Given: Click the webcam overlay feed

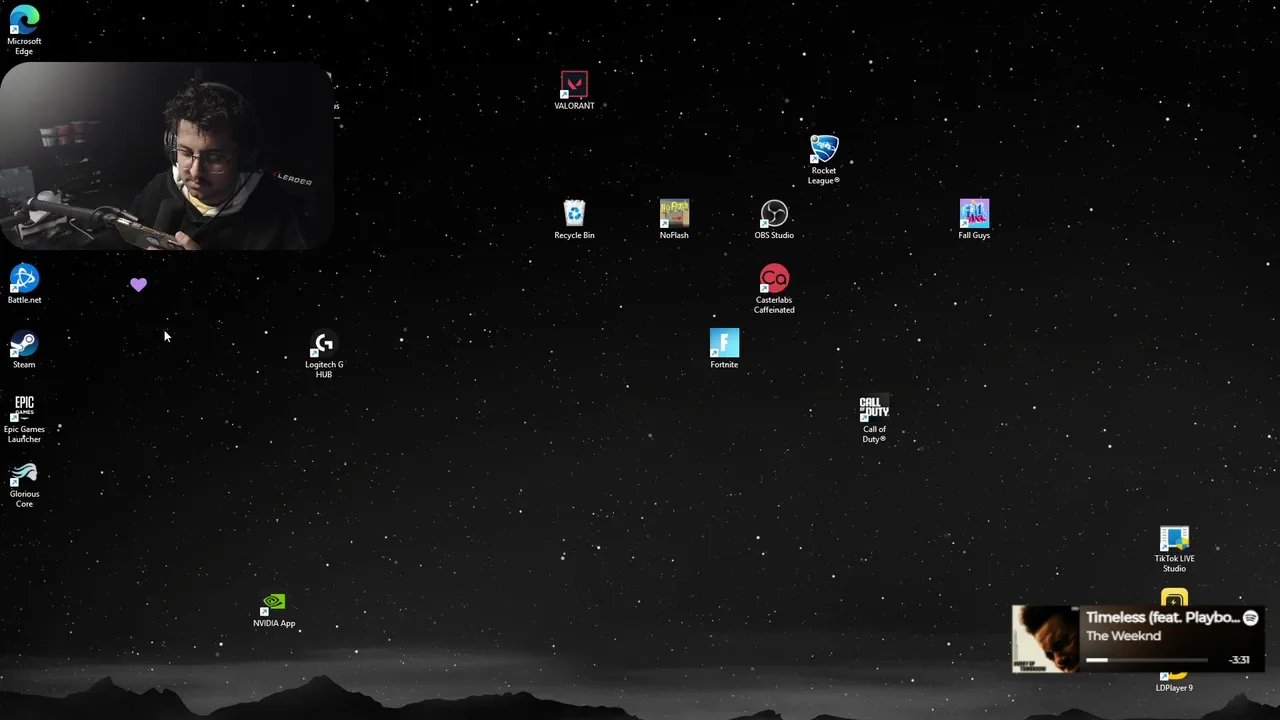Looking at the screenshot, I should [166, 156].
